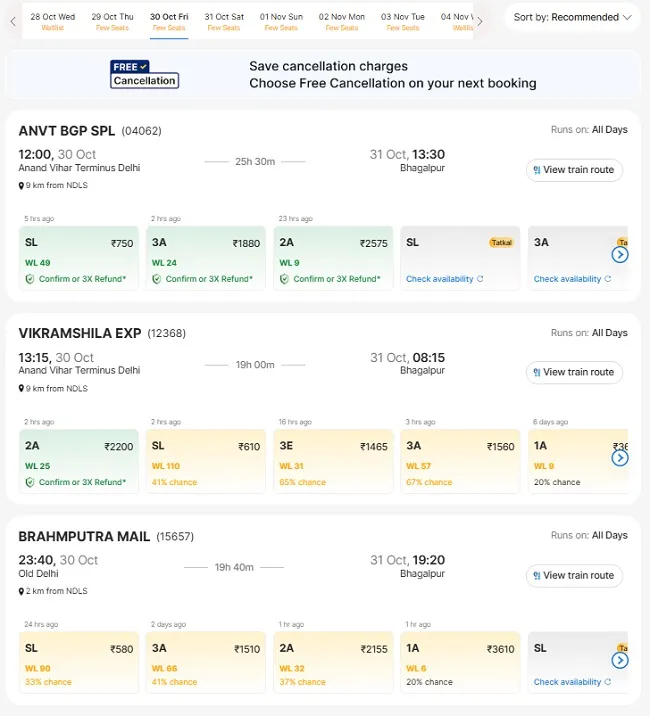The width and height of the screenshot is (650, 716).
Task: Click the previous dates arrow in date strip
Action: 13,21
